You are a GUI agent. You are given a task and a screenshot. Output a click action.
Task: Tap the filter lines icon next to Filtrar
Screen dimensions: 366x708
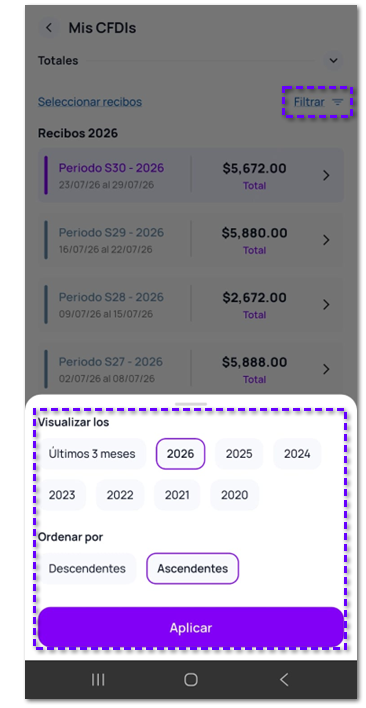point(338,102)
